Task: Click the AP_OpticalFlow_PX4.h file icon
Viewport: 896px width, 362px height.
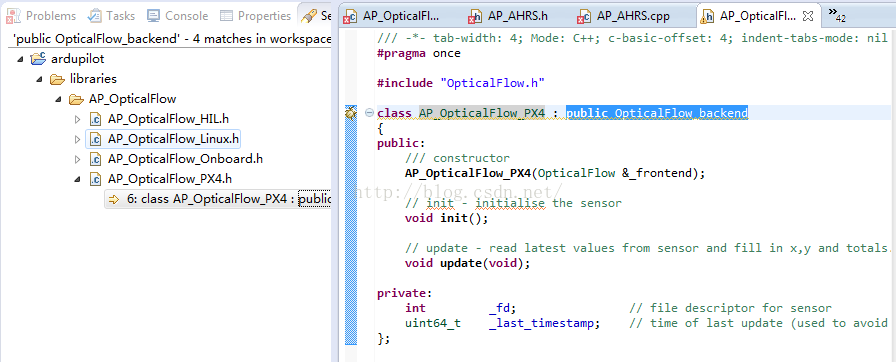Action: click(x=95, y=179)
